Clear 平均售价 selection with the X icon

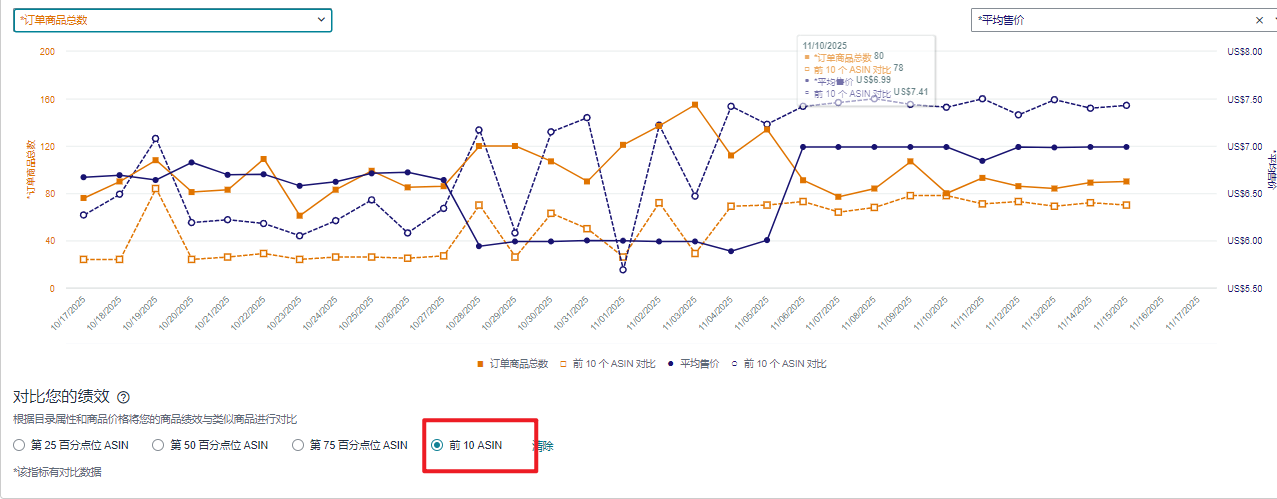click(x=1259, y=20)
